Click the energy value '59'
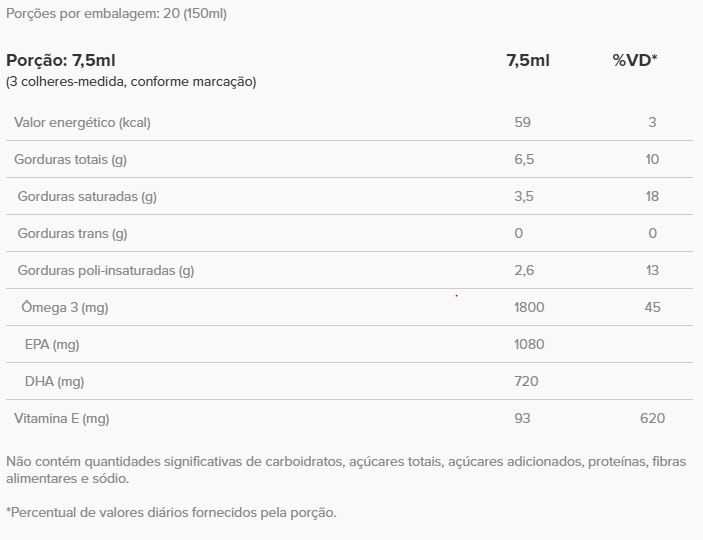Image resolution: width=703 pixels, height=540 pixels. 522,122
